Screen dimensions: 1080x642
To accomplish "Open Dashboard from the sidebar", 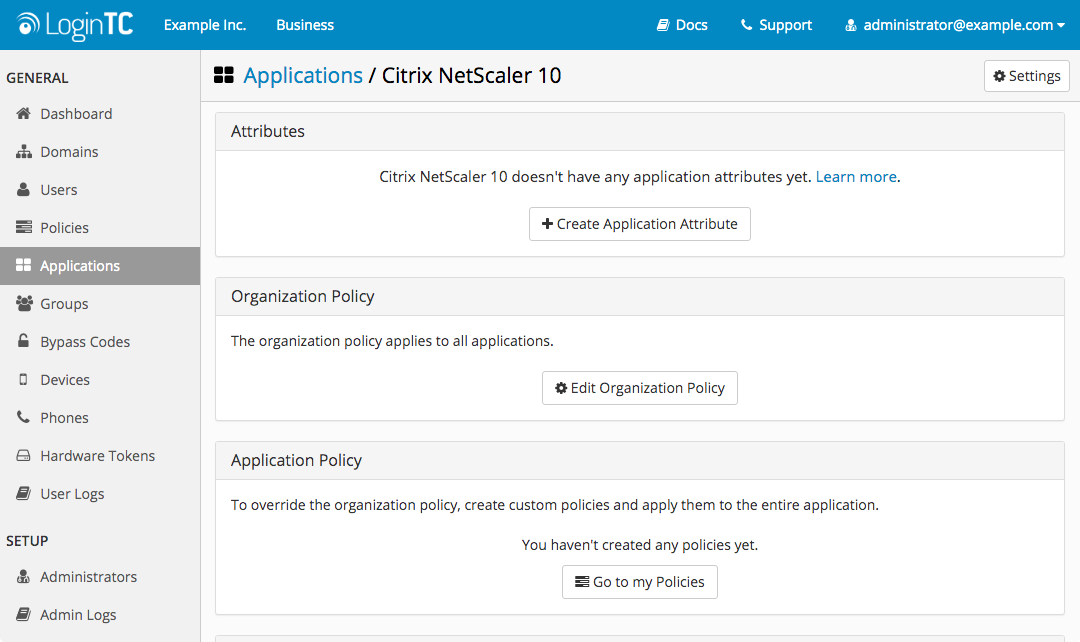I will click(x=100, y=114).
